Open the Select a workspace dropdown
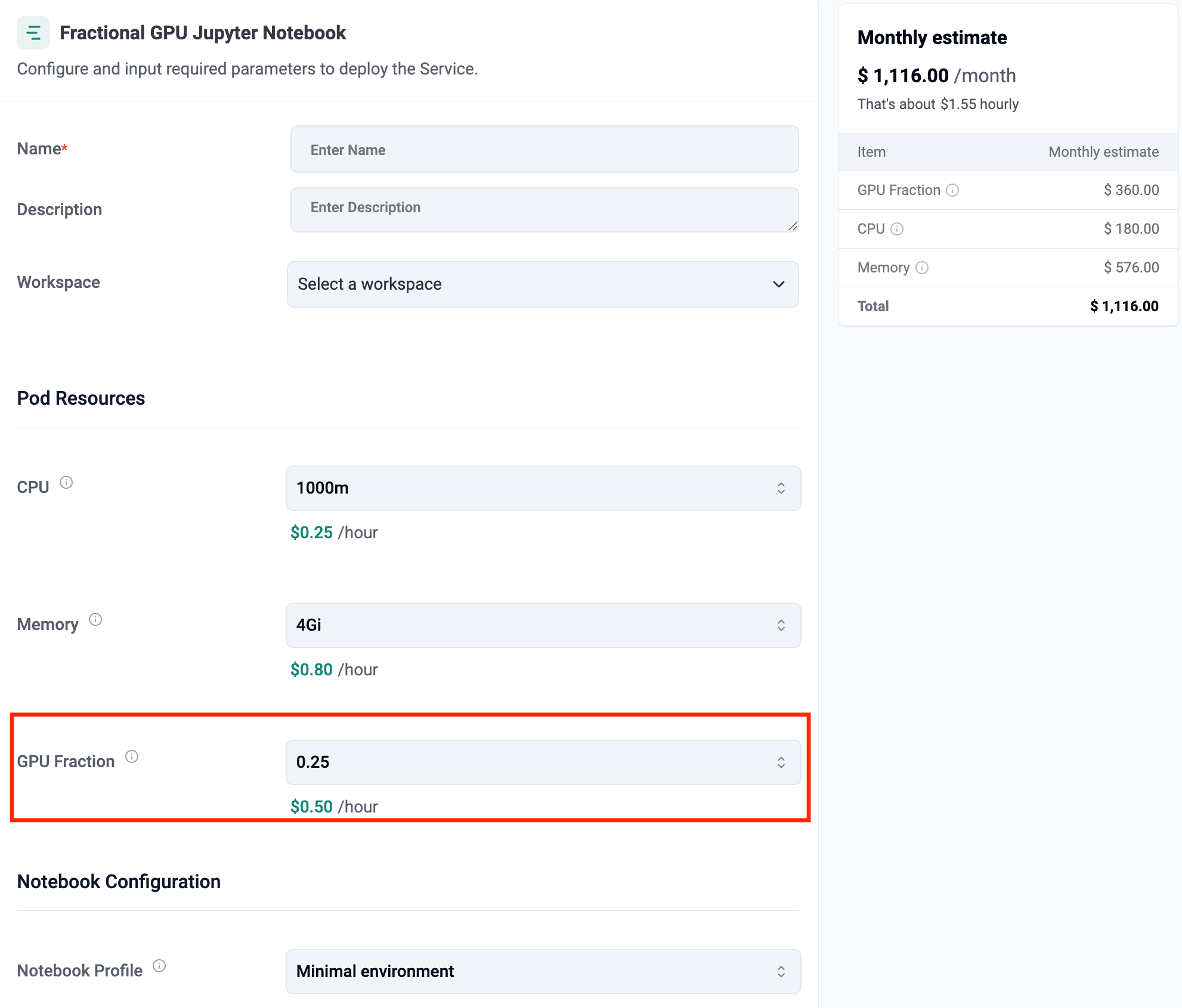The image size is (1182, 1008). coord(543,284)
